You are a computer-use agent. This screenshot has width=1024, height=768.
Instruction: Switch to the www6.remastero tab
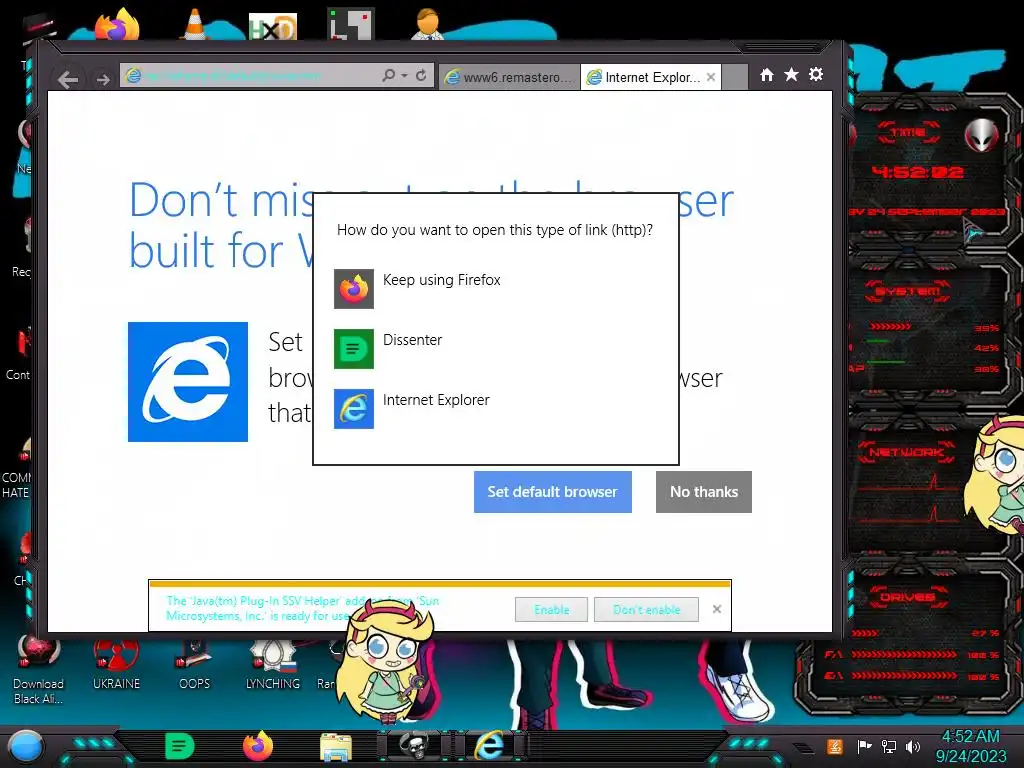pyautogui.click(x=509, y=77)
